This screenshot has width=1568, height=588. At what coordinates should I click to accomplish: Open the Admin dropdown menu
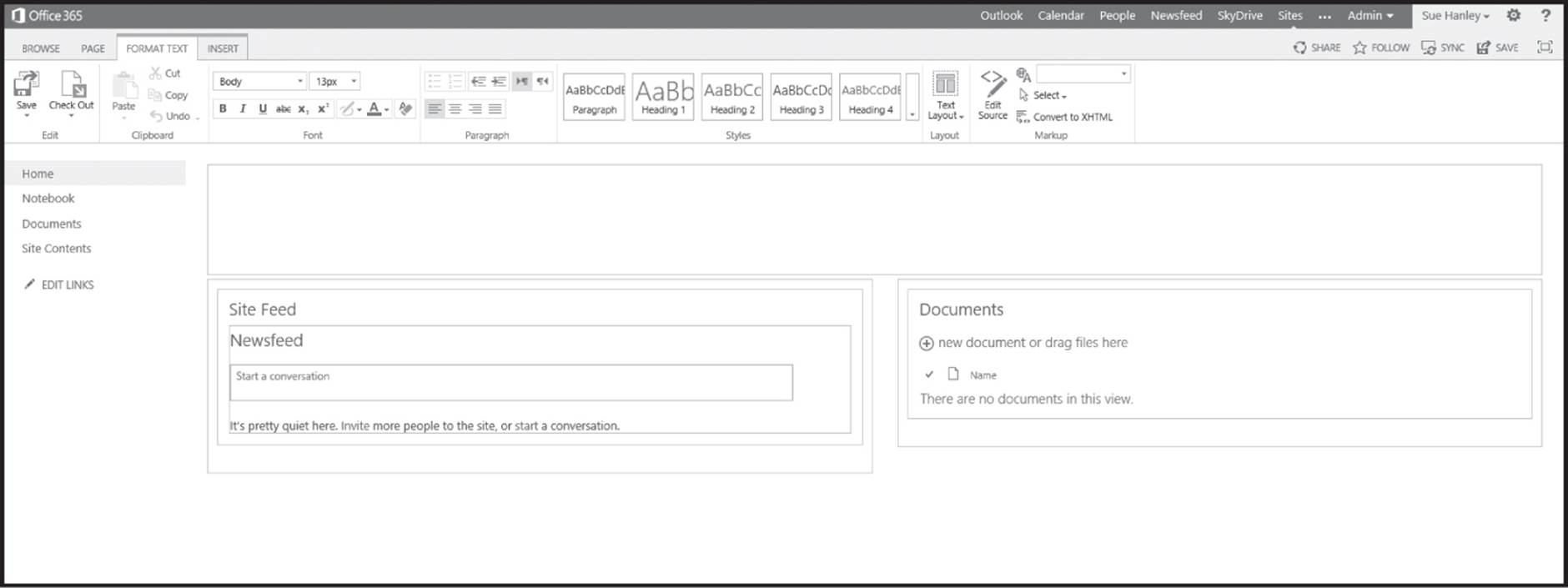coord(1370,15)
